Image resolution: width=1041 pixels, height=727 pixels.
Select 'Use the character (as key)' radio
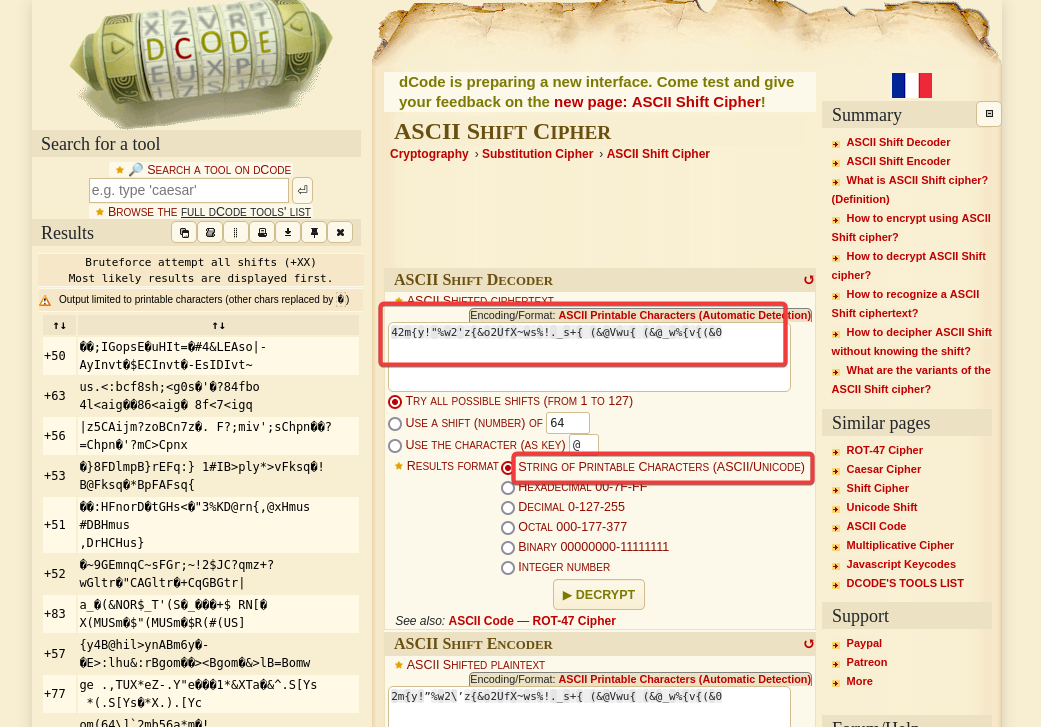tap(395, 445)
